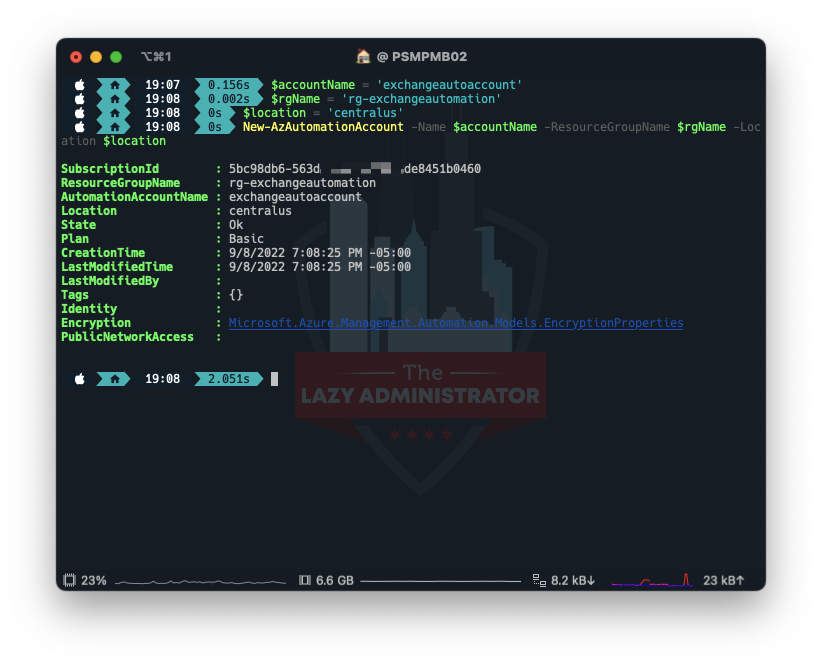The height and width of the screenshot is (665, 822).
Task: Click the 'Ok' state value
Action: click(236, 225)
